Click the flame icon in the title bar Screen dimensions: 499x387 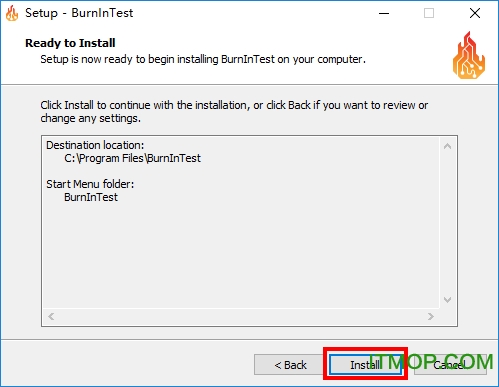[12, 14]
